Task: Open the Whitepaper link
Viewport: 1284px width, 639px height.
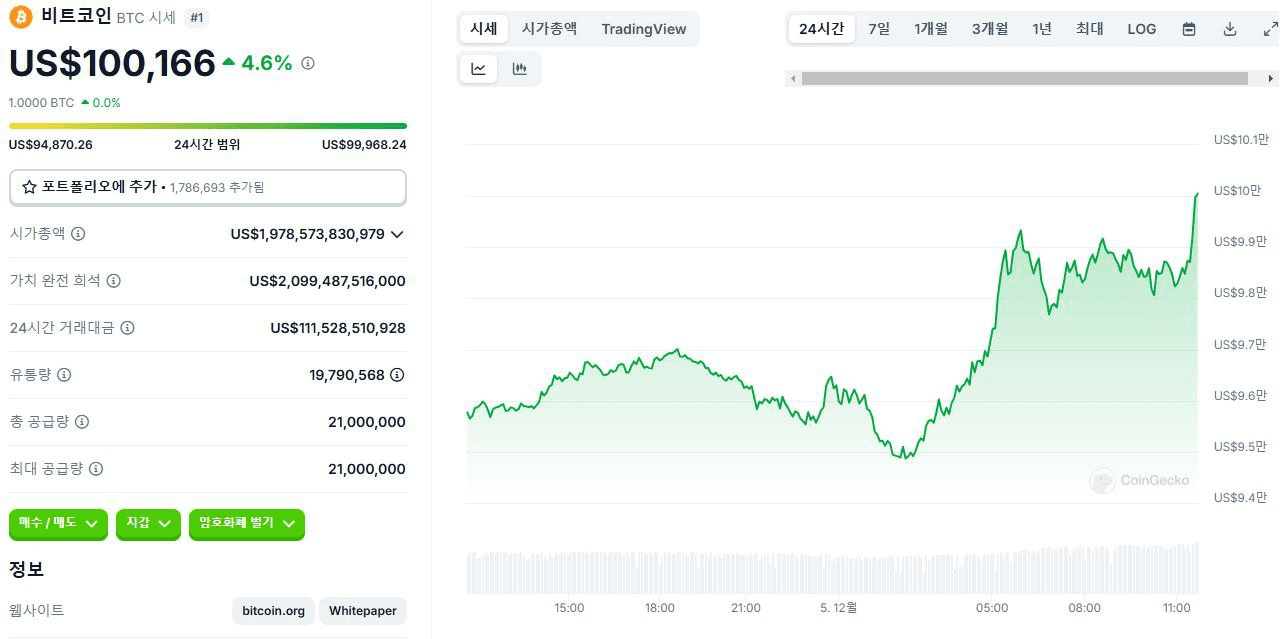Action: point(363,611)
